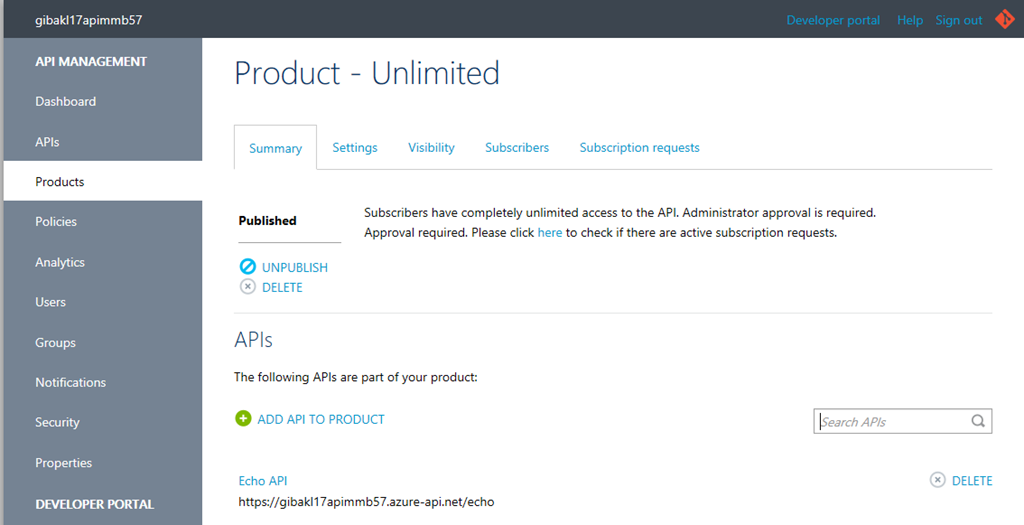This screenshot has width=1024, height=525.
Task: Open the Echo API link
Action: (x=263, y=481)
